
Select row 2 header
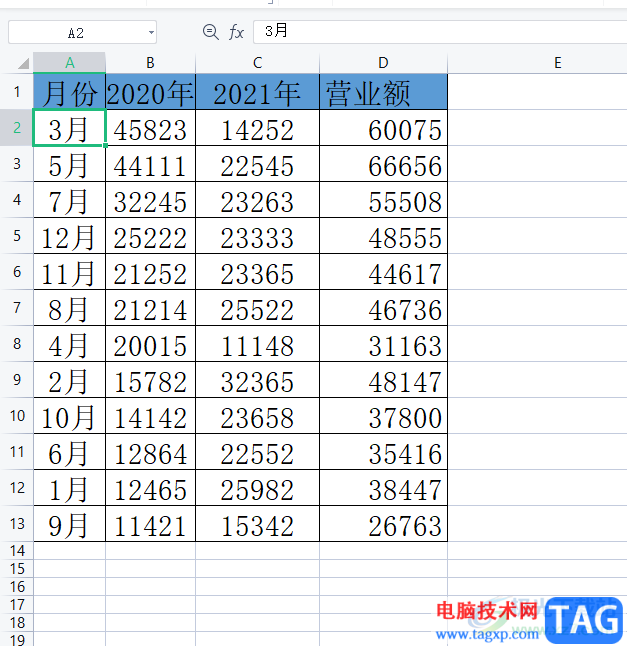coord(16,128)
